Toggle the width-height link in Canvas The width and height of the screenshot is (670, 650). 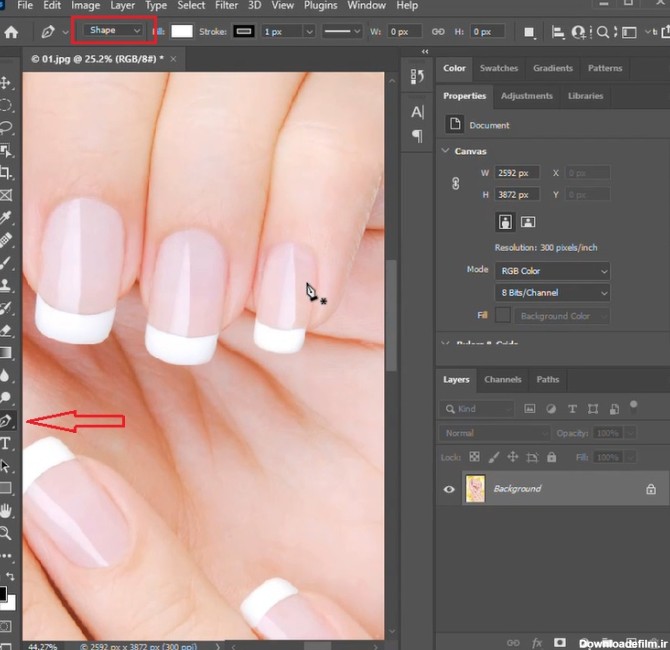pyautogui.click(x=455, y=183)
